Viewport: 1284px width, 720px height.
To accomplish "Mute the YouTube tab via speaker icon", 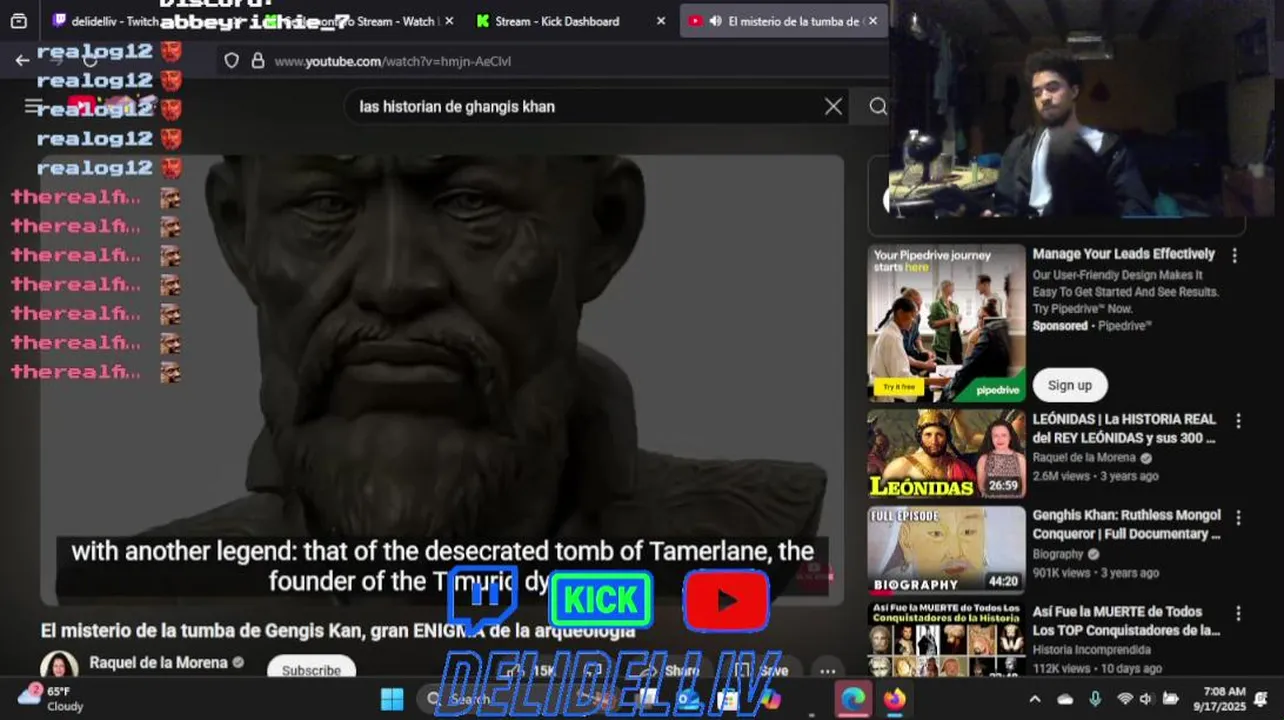I will click(x=715, y=21).
